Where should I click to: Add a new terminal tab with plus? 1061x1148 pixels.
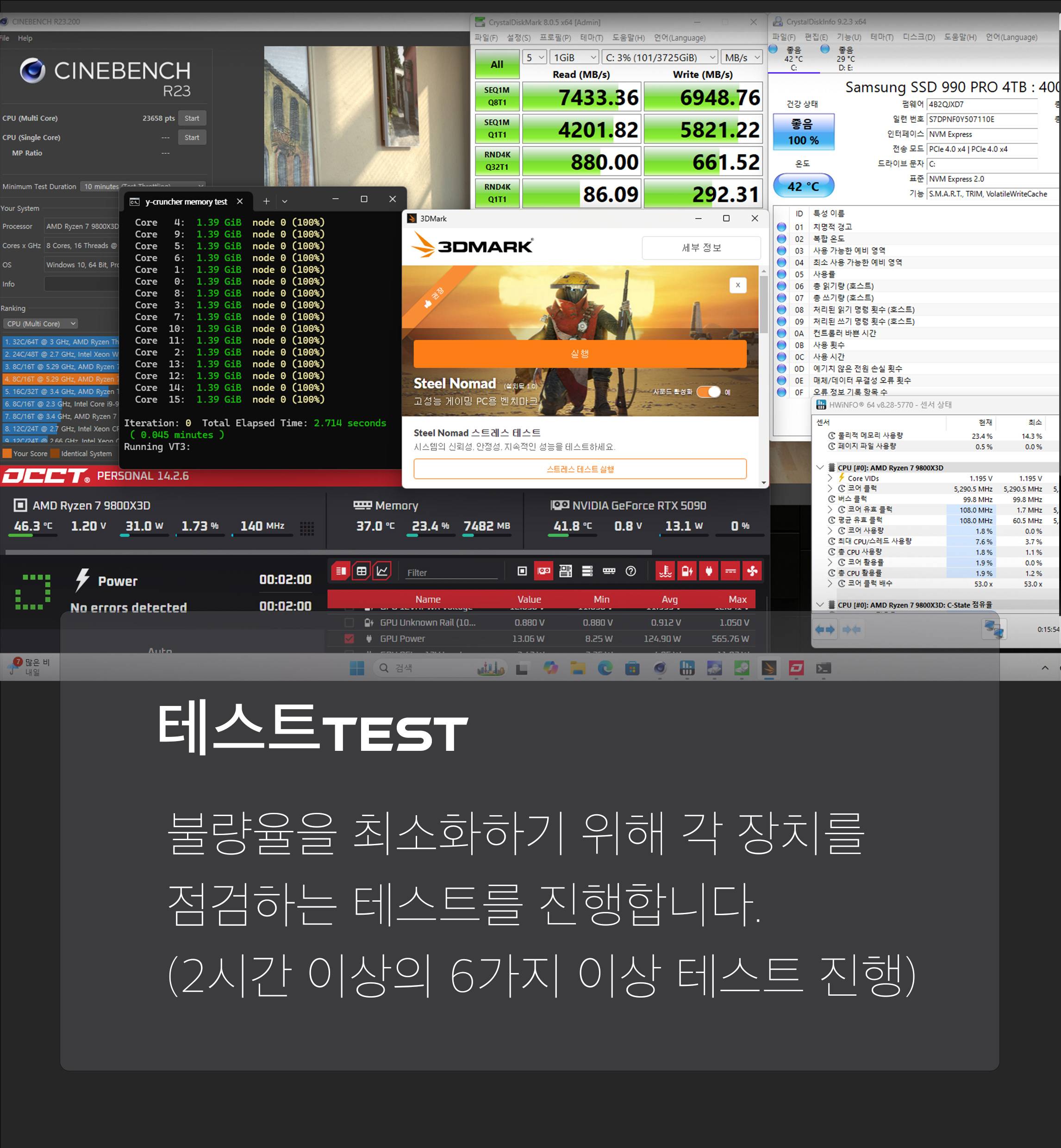point(266,201)
